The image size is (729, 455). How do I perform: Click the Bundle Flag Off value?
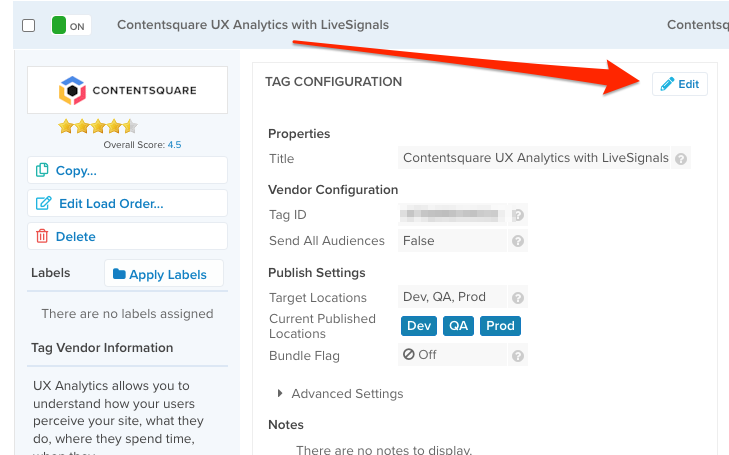pos(452,355)
